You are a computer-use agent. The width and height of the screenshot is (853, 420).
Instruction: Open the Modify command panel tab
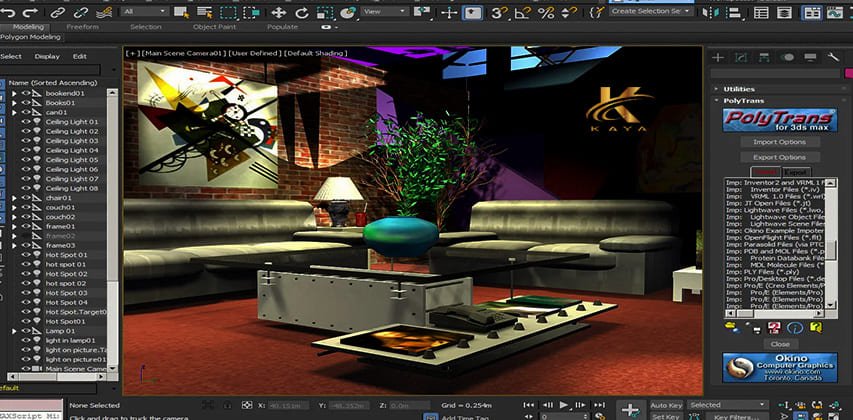coord(741,57)
